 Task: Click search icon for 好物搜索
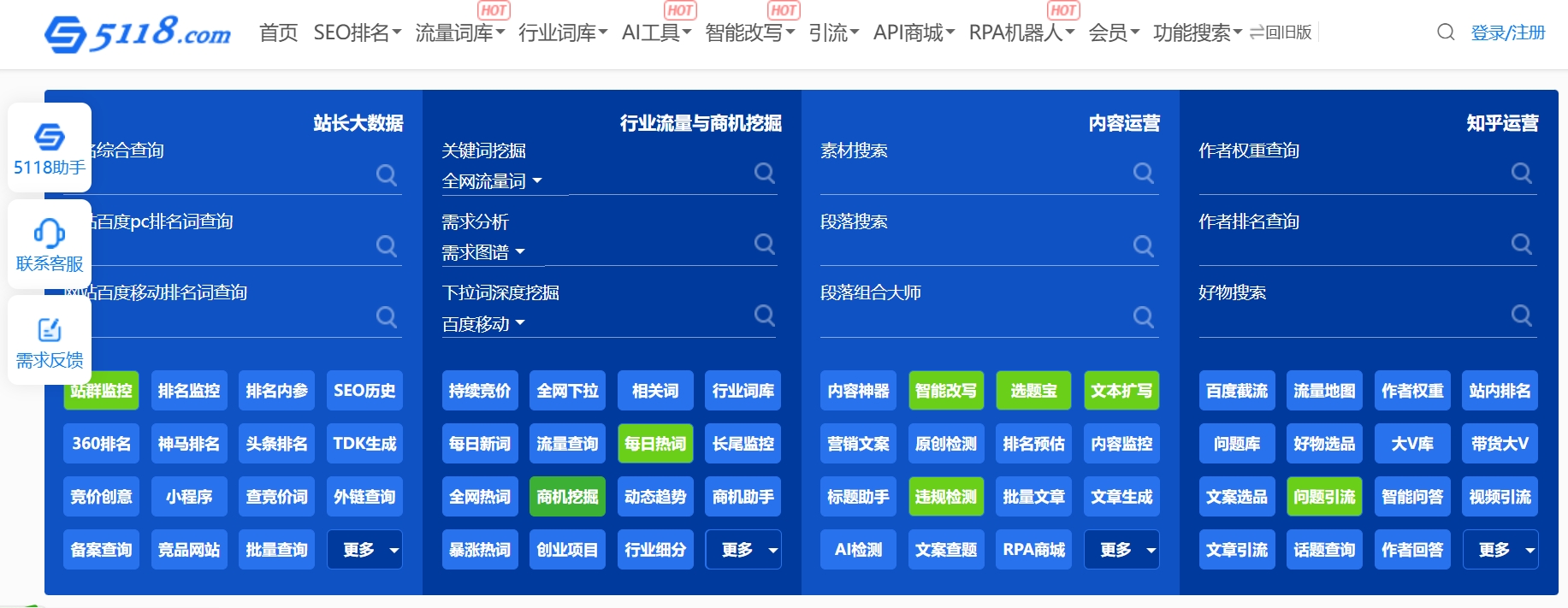pyautogui.click(x=1521, y=316)
